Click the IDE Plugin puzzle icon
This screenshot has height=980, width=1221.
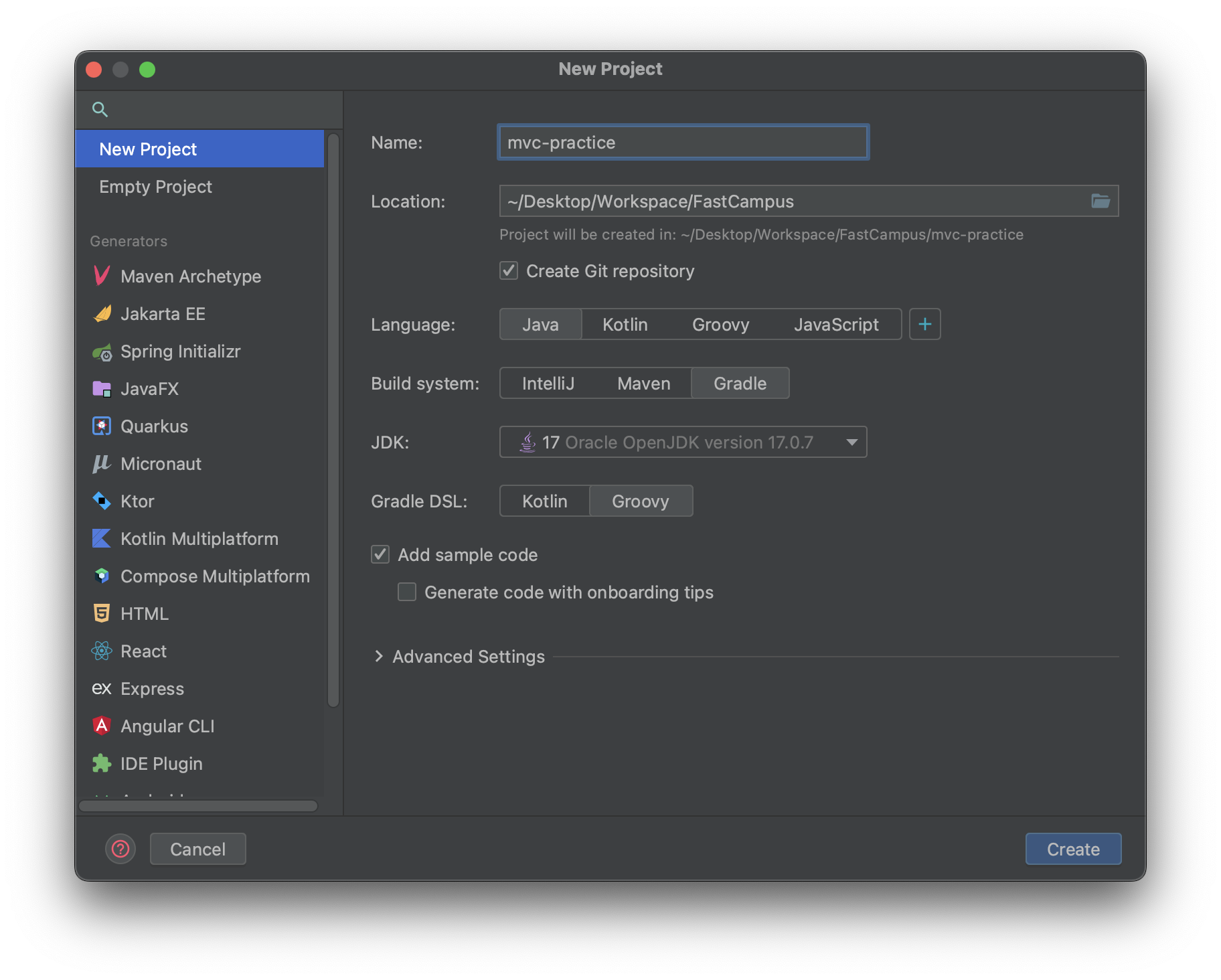click(102, 764)
